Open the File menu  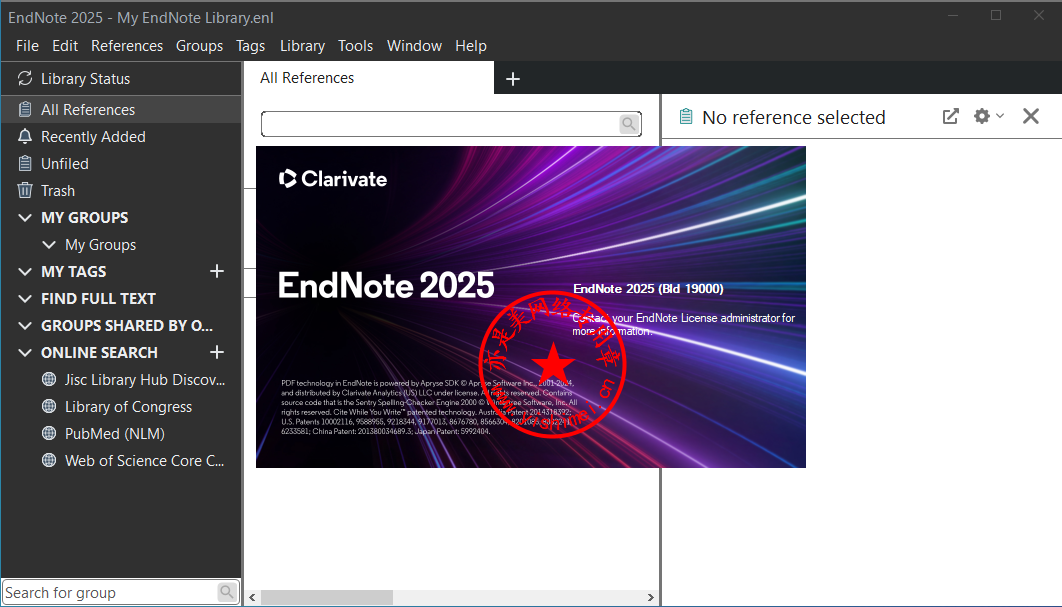click(x=27, y=45)
